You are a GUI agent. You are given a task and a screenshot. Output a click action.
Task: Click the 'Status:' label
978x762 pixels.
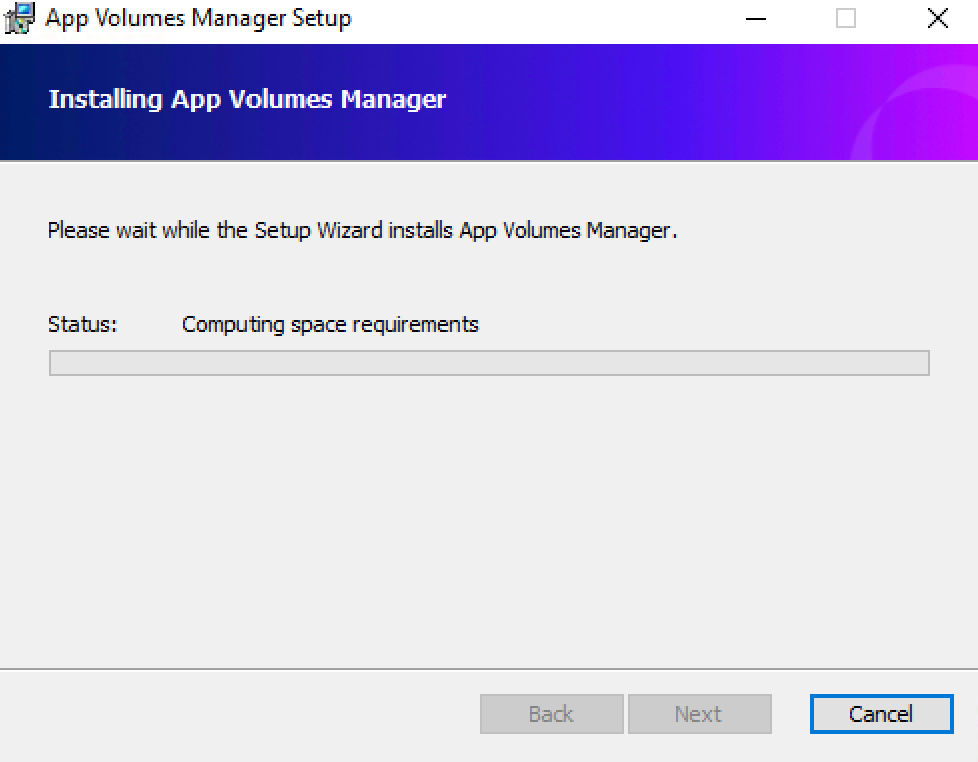(82, 325)
